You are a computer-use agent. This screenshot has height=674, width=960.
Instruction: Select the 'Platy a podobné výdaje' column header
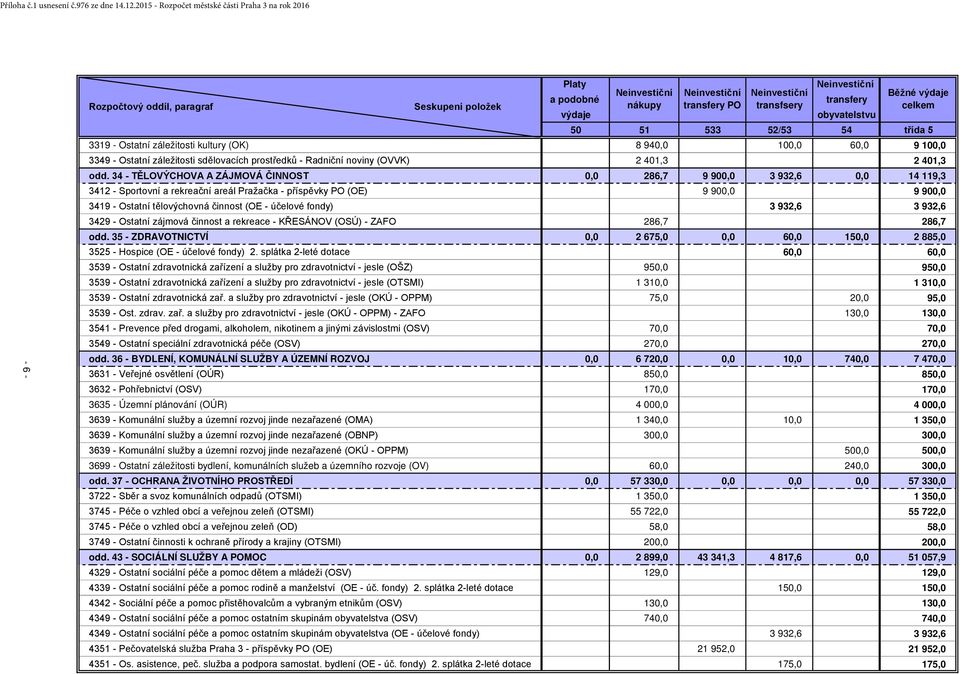pos(575,99)
